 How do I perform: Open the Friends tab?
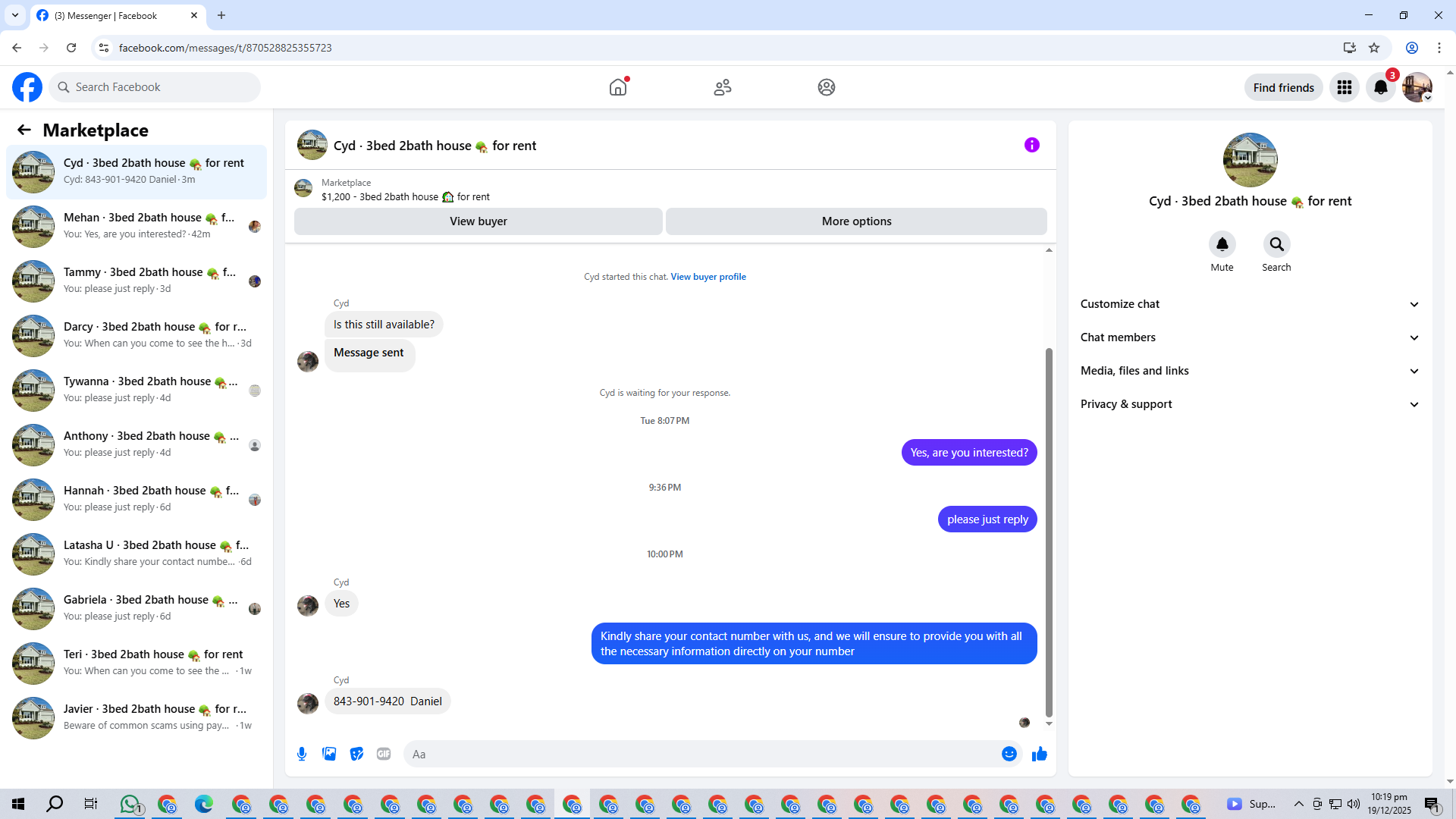point(722,87)
